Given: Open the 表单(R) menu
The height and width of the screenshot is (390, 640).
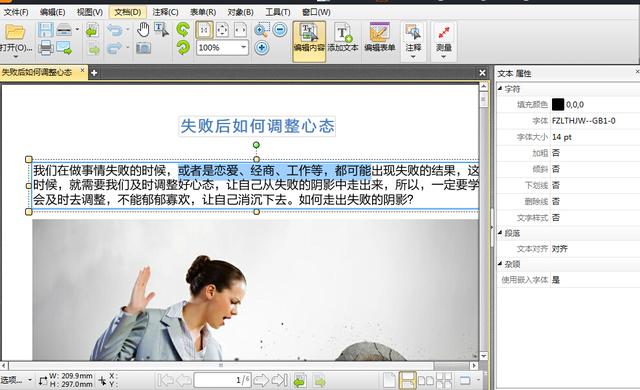Looking at the screenshot, I should click(x=203, y=12).
